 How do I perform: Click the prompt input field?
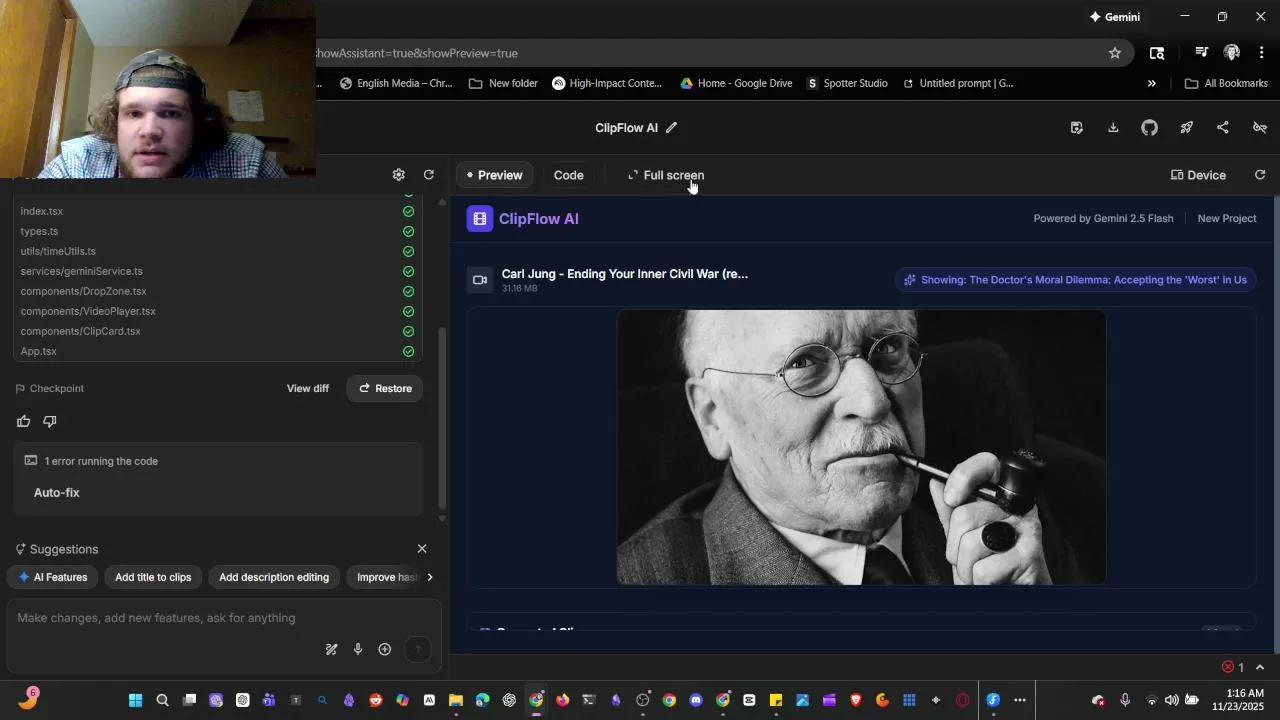[223, 618]
